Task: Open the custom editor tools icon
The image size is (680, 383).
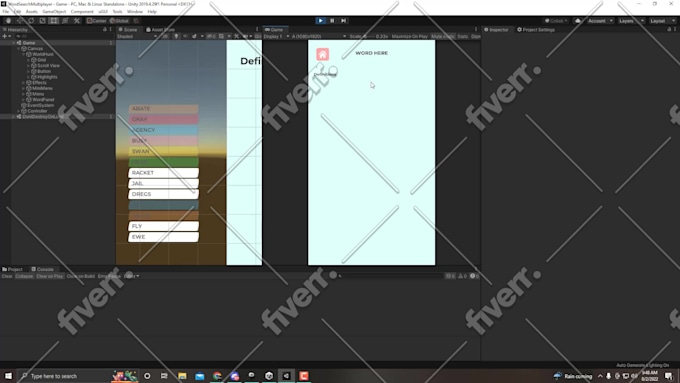Action: [77, 21]
